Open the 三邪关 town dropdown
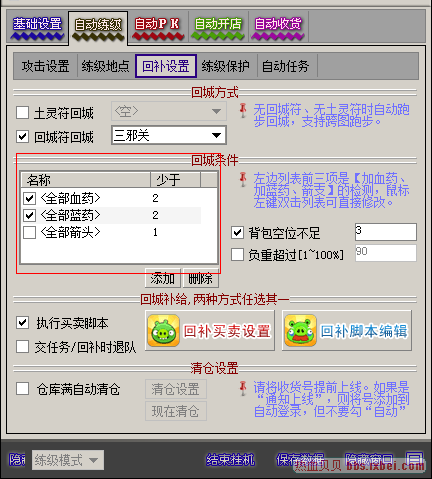This screenshot has width=432, height=479. pyautogui.click(x=169, y=135)
